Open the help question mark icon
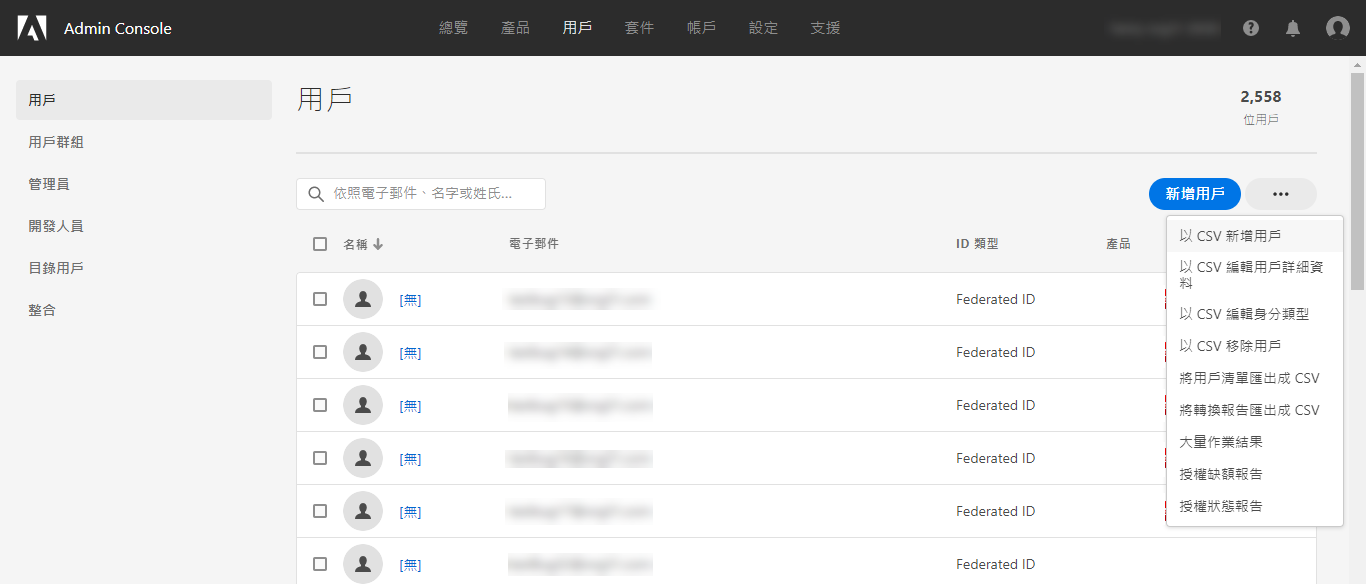The image size is (1366, 584). (1250, 27)
